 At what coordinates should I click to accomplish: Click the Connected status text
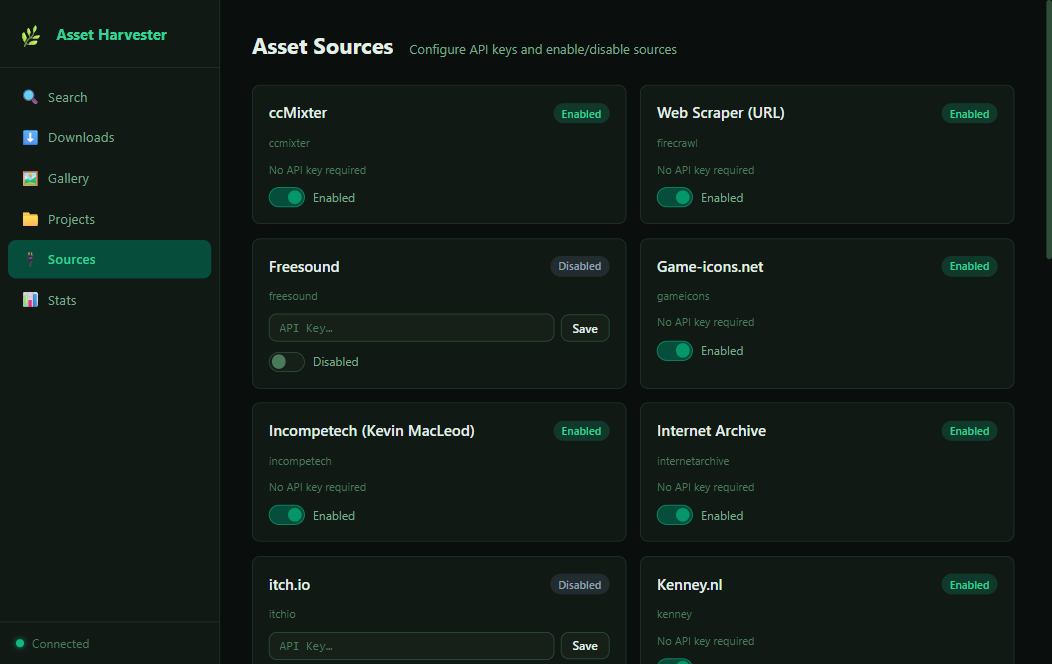[x=60, y=644]
